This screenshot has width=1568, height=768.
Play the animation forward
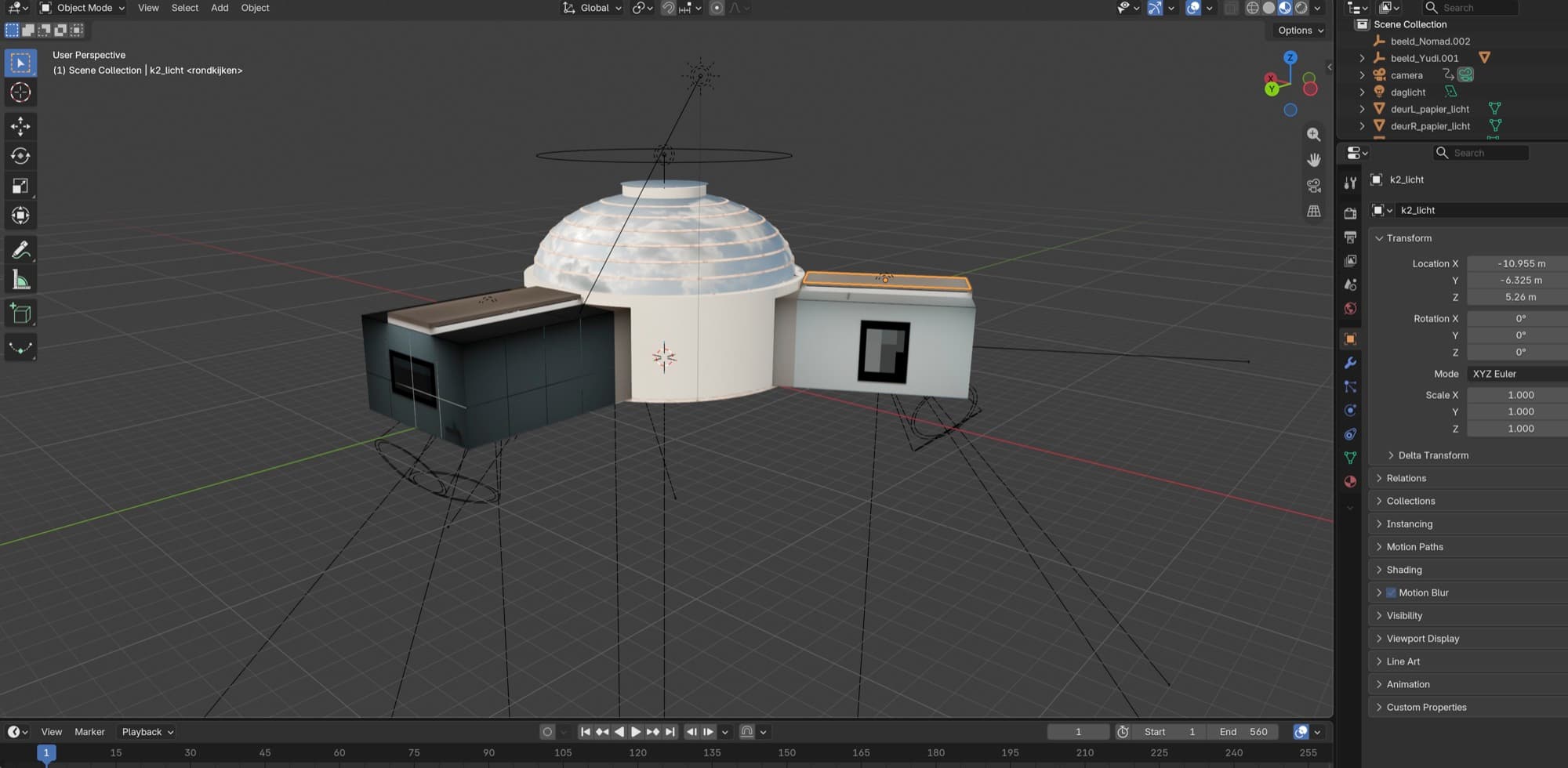pyautogui.click(x=636, y=732)
